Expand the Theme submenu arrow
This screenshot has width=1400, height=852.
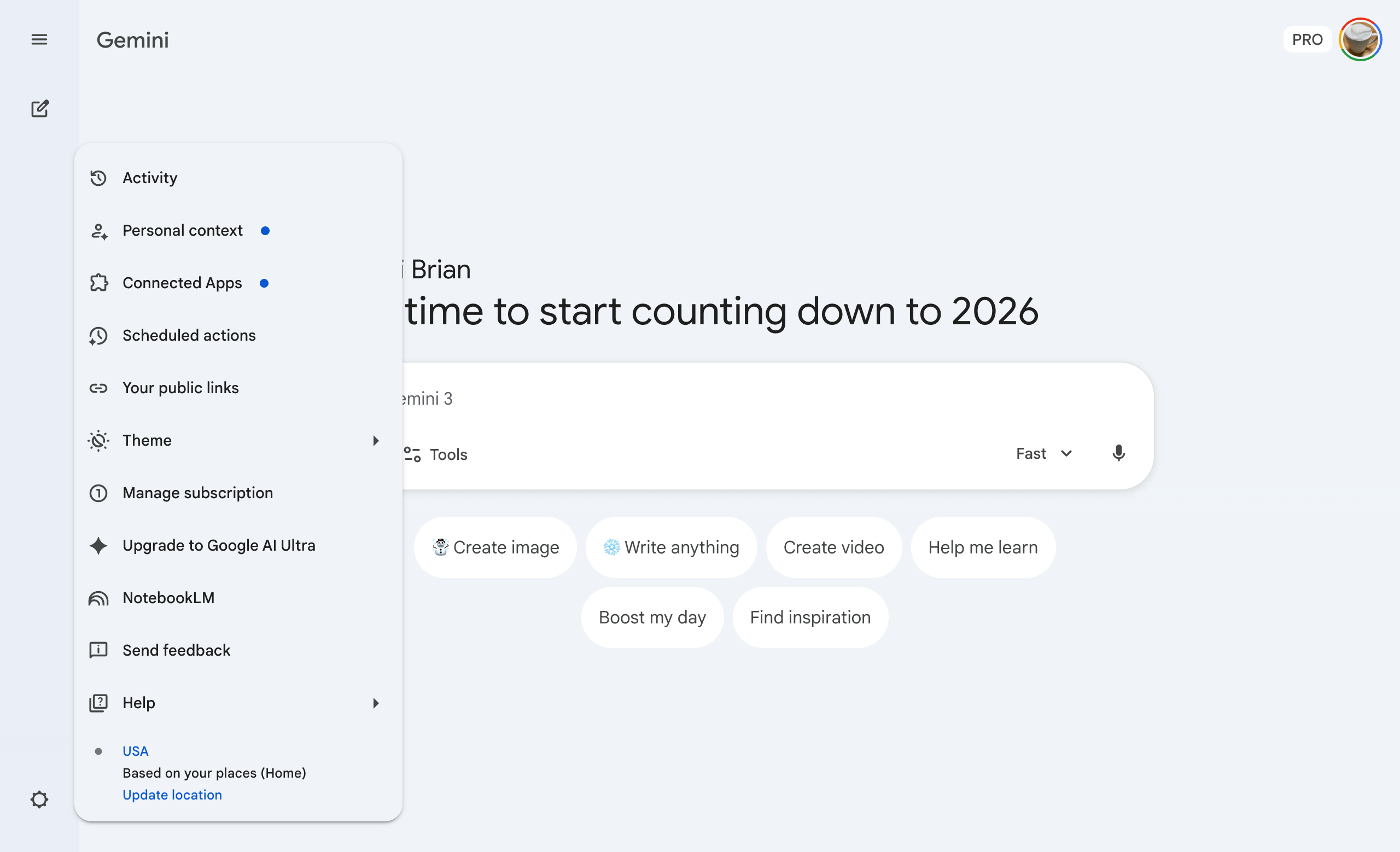click(x=376, y=440)
